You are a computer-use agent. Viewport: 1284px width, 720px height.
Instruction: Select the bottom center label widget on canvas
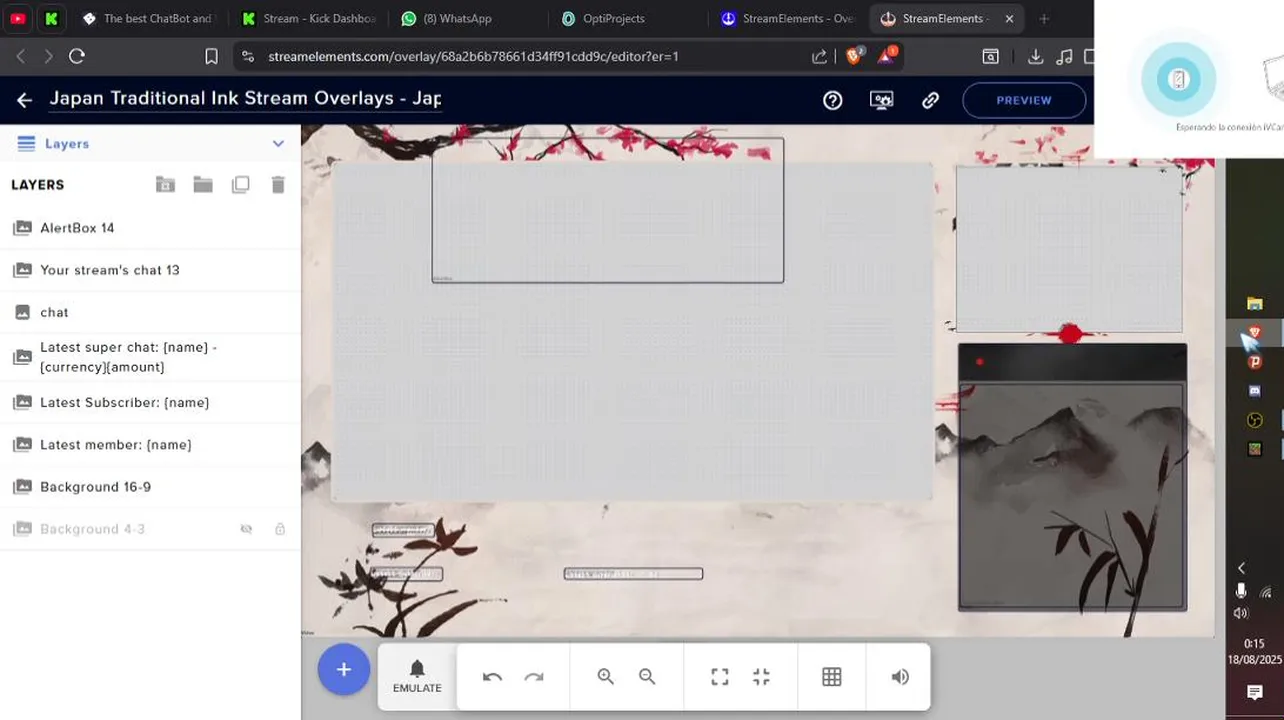pyautogui.click(x=634, y=574)
